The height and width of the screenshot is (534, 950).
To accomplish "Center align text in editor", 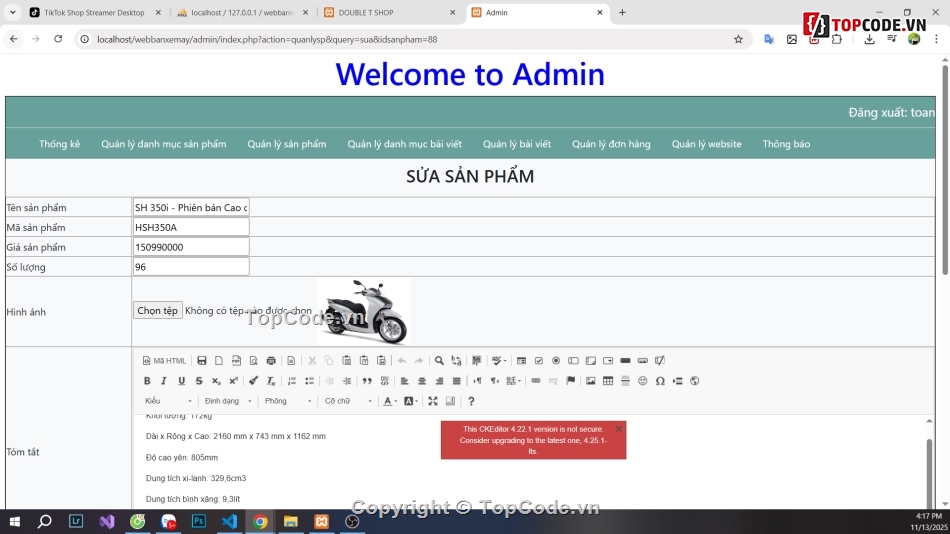I will click(x=422, y=381).
